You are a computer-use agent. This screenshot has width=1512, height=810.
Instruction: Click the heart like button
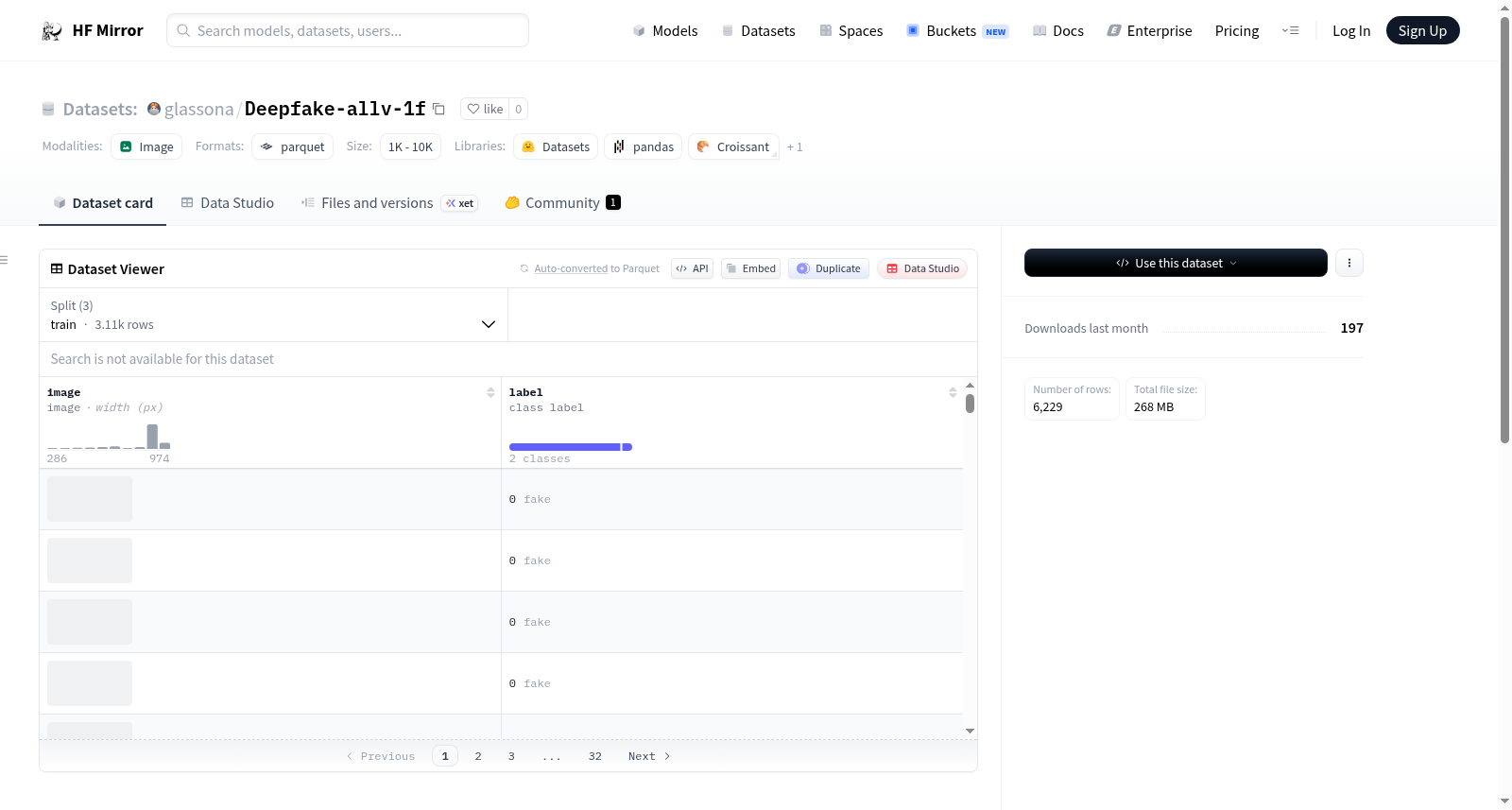point(485,109)
